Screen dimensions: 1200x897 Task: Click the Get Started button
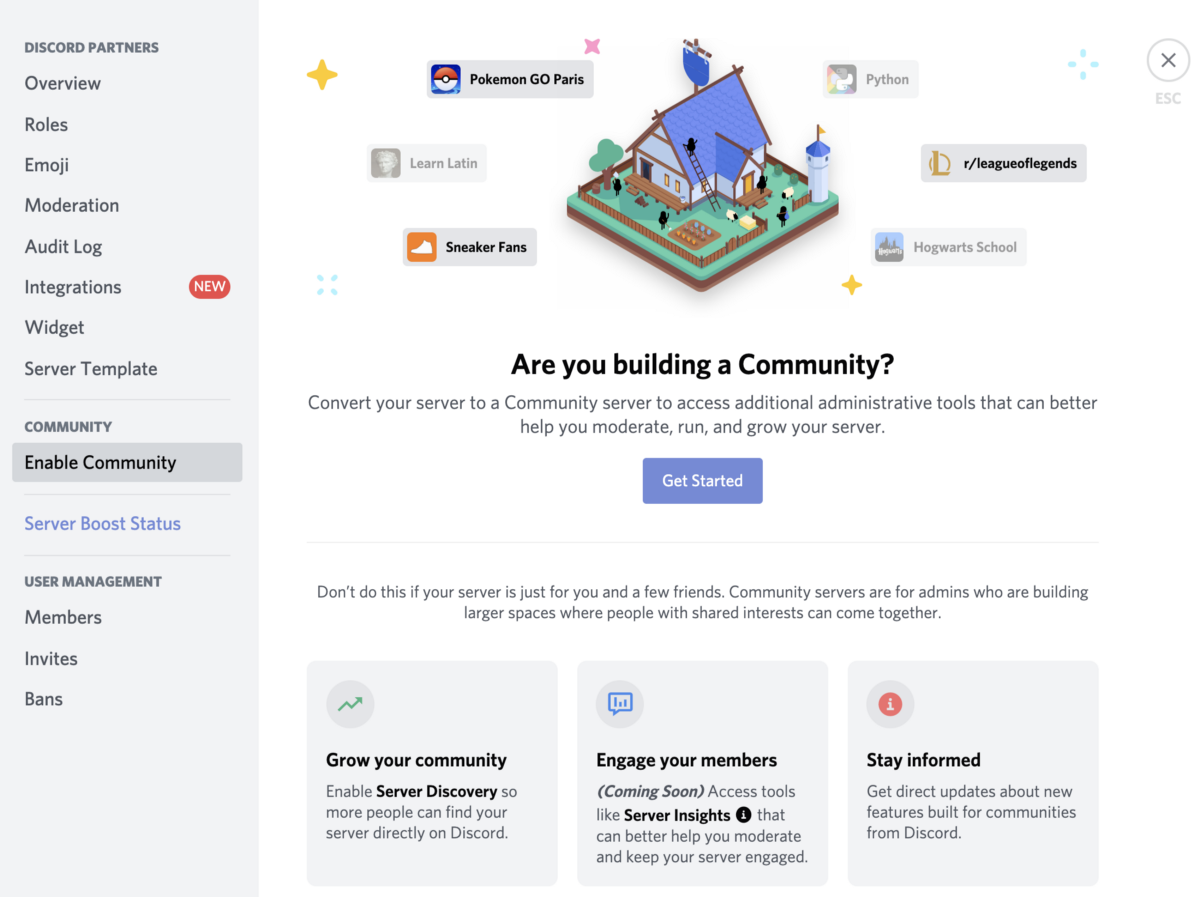pyautogui.click(x=702, y=481)
